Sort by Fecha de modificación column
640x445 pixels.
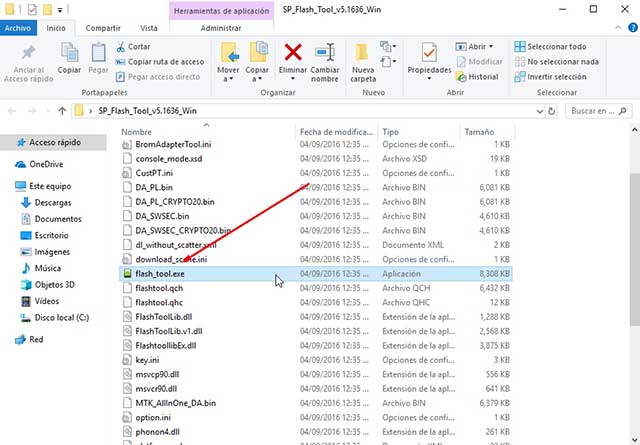coord(336,132)
